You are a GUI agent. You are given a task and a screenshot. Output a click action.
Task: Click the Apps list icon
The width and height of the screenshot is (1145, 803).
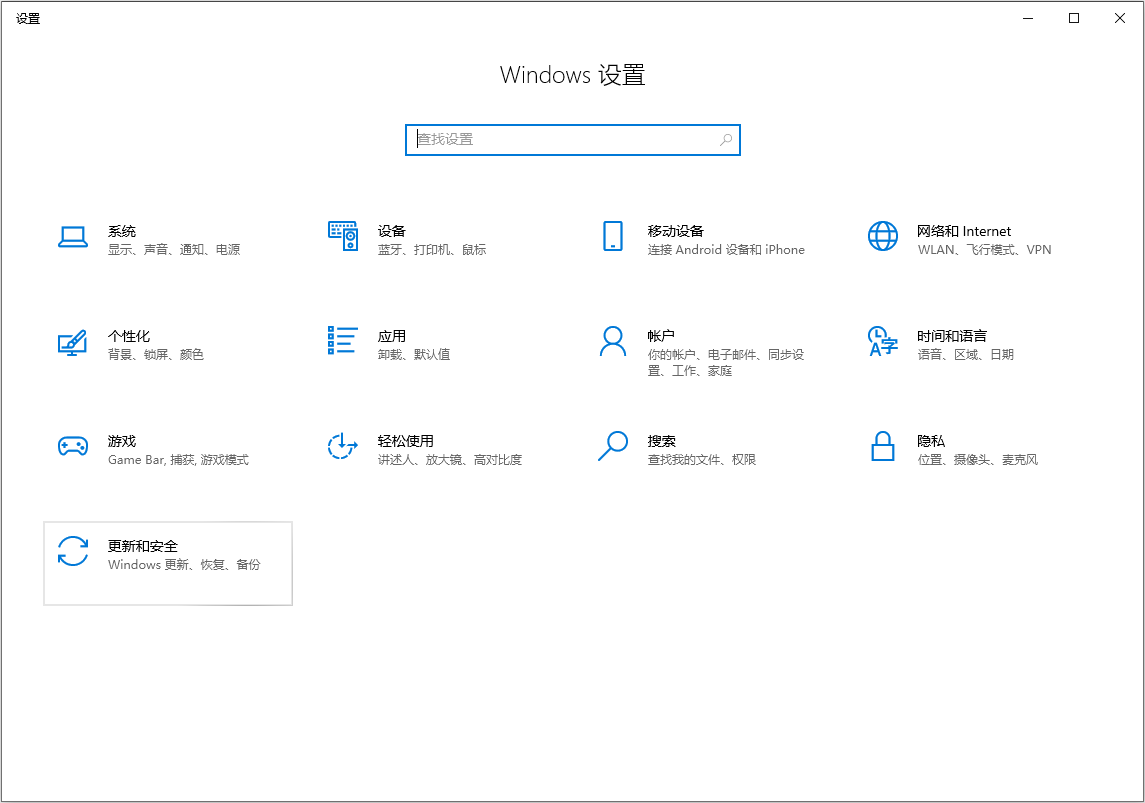coord(343,341)
